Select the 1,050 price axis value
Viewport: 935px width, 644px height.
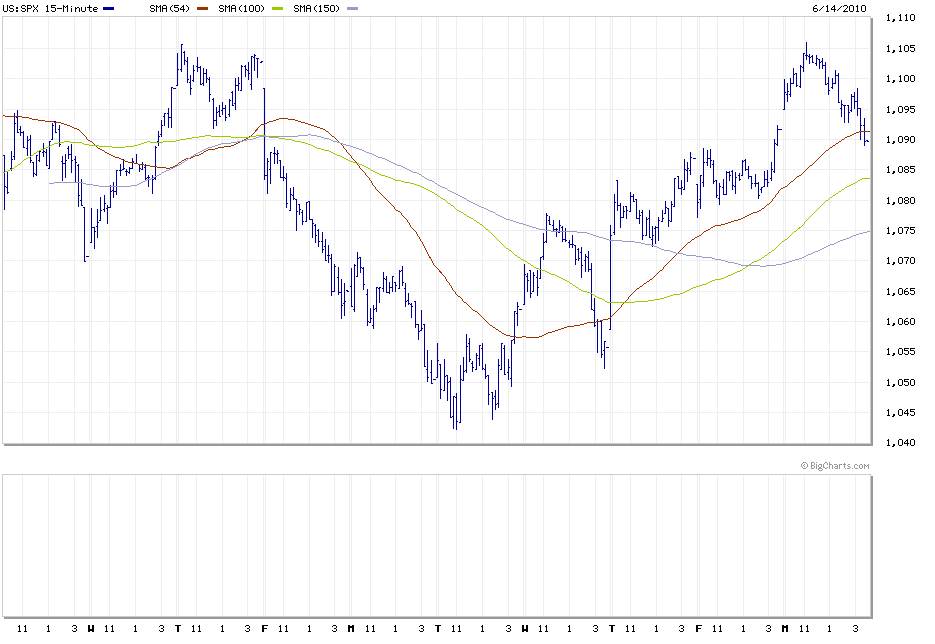click(900, 382)
